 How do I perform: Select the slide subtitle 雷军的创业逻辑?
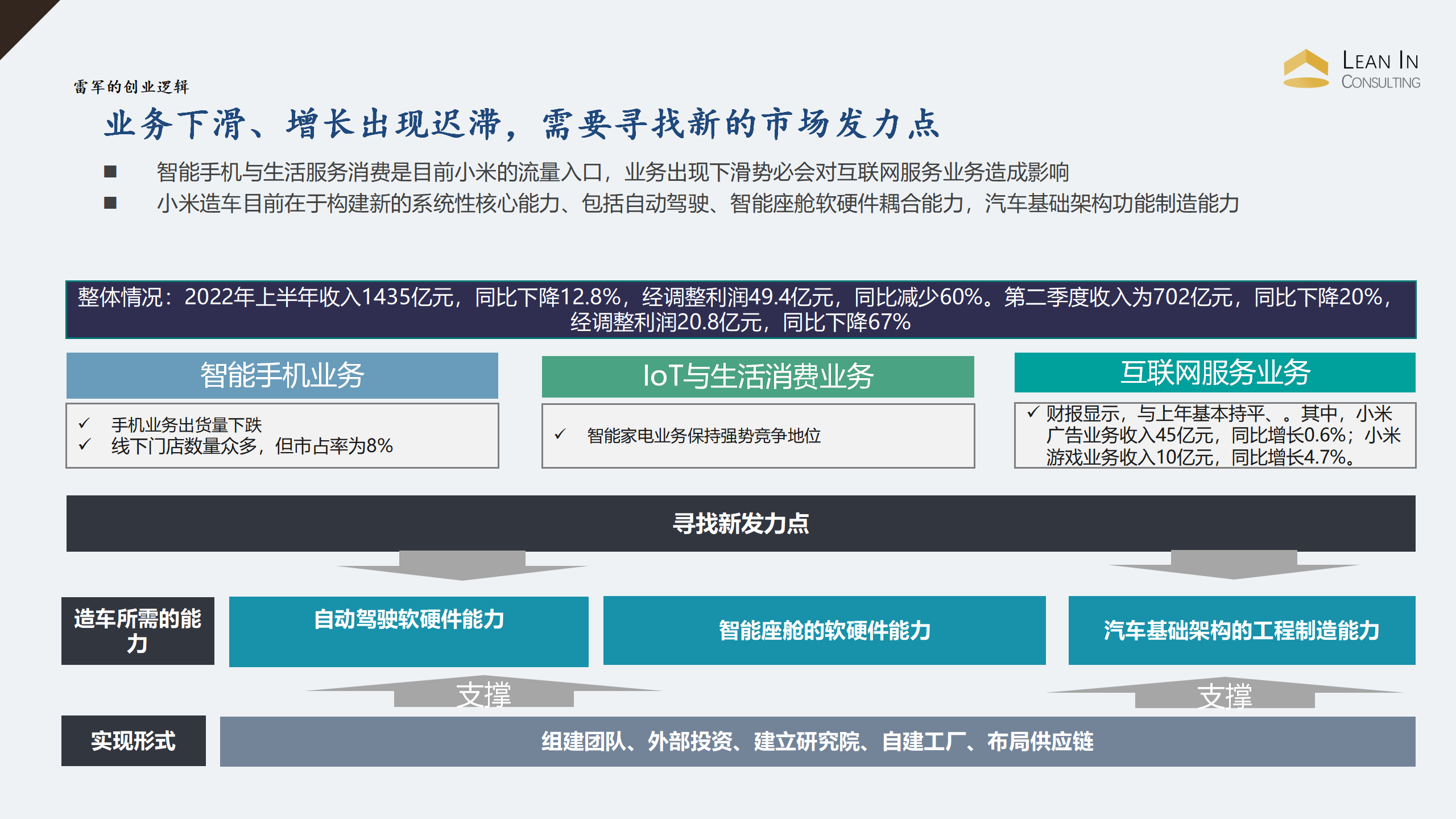click(x=131, y=86)
